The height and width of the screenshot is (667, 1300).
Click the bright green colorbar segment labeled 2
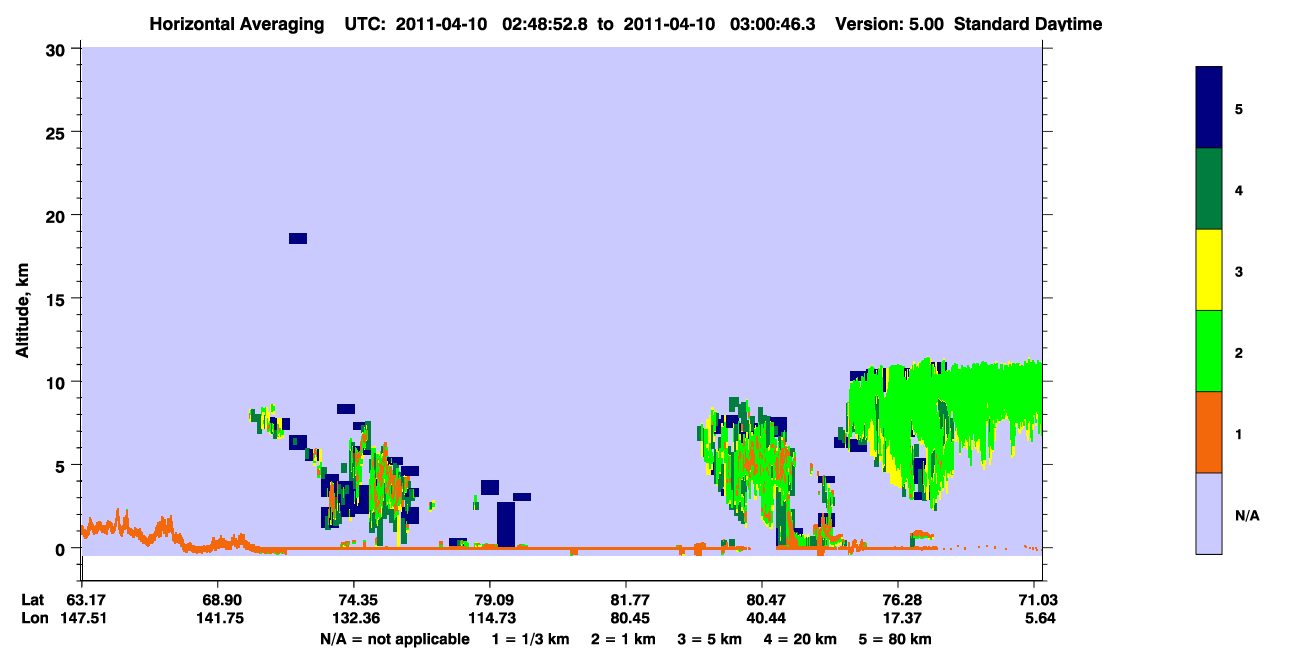click(x=1209, y=351)
